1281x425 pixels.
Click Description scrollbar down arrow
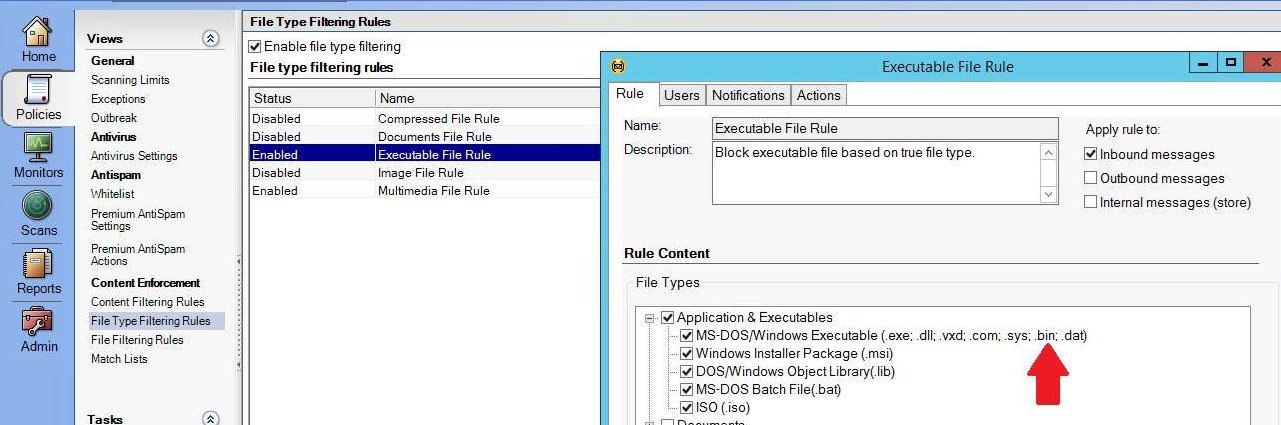click(x=1048, y=194)
